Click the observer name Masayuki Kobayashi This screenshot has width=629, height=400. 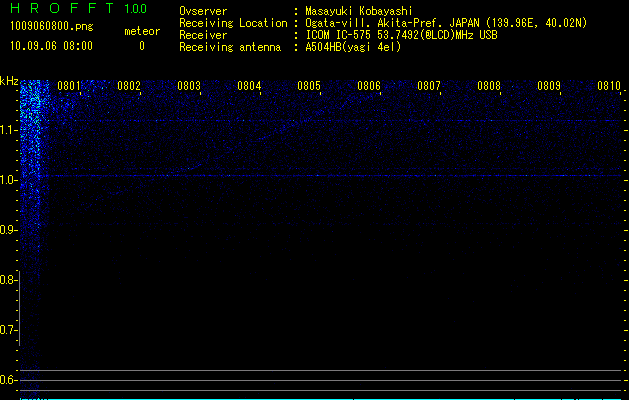click(x=359, y=11)
